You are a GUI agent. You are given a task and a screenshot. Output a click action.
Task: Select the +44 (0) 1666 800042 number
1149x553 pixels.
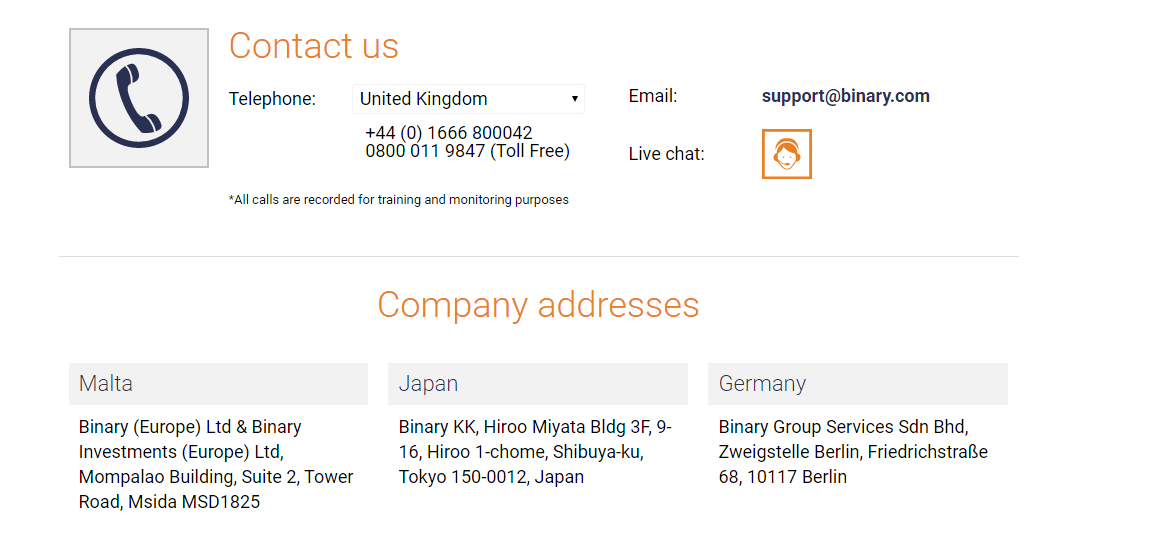448,133
